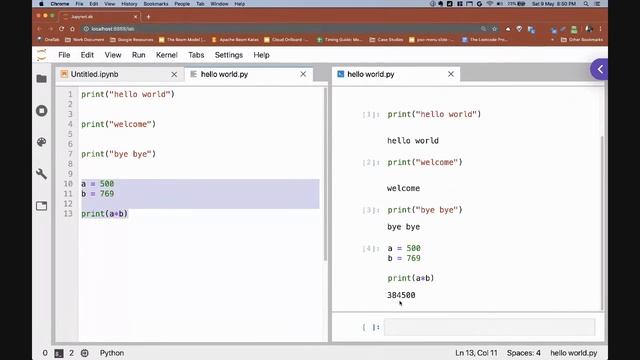Open the Kernel menu
The height and width of the screenshot is (360, 640).
167,55
